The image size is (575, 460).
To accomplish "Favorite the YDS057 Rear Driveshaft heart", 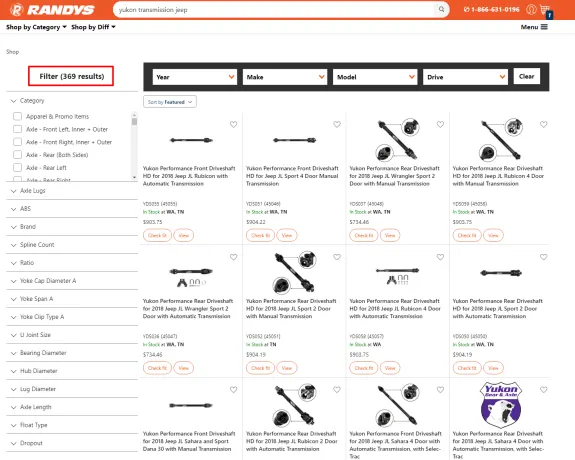I will click(x=440, y=124).
